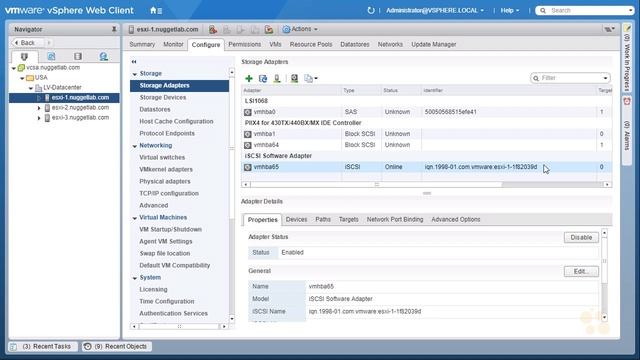Screen dimensions: 640x360
Task: Click the first host toolbar icon beside esxi-1 title
Action: 213,29
